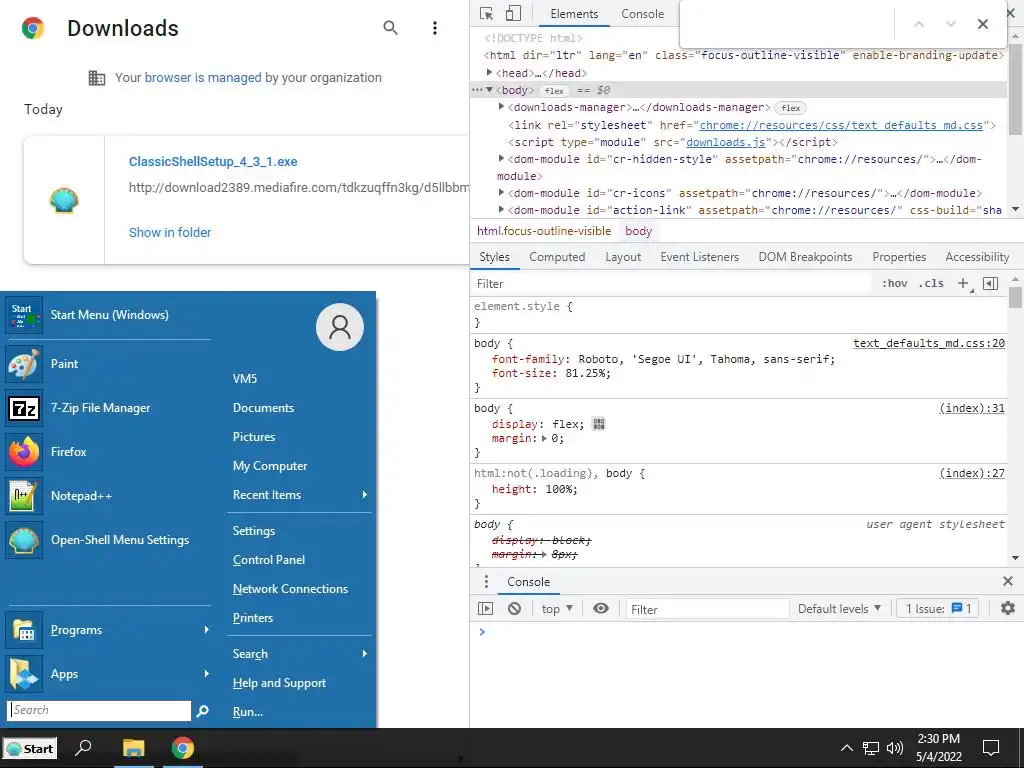Viewport: 1024px width, 768px height.
Task: Click the Start menu Search input field
Action: 99,711
